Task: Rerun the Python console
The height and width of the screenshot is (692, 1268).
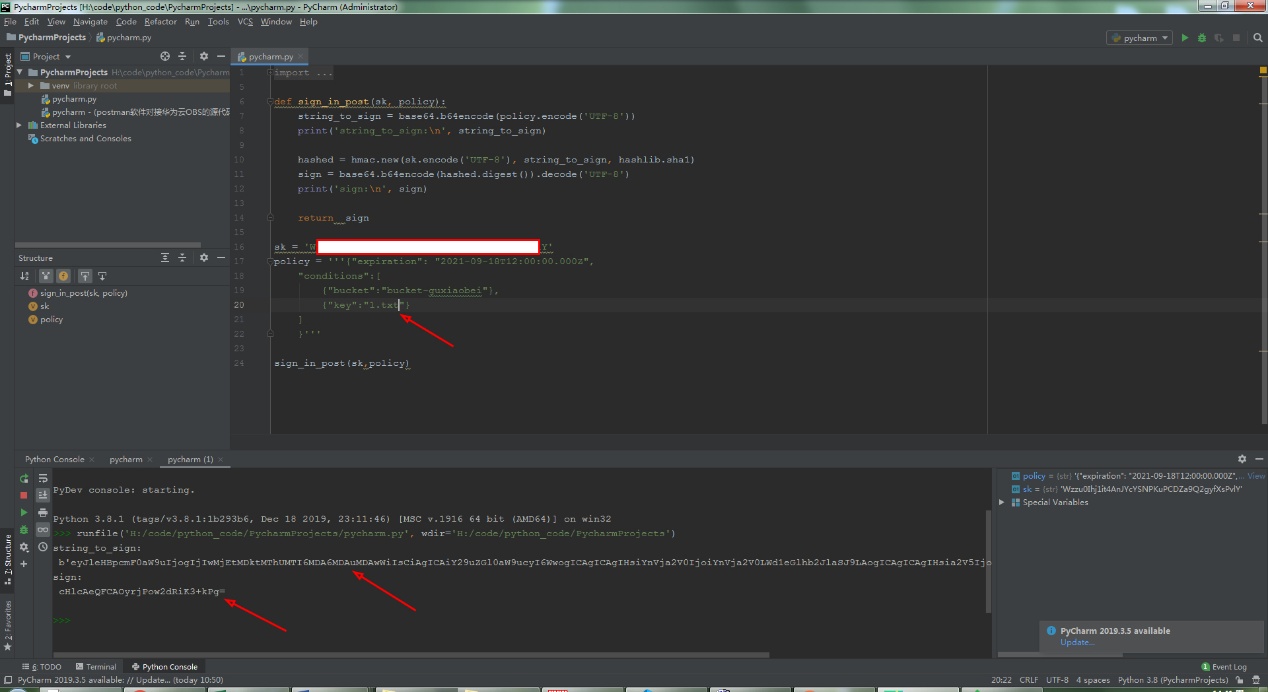Action: click(24, 478)
